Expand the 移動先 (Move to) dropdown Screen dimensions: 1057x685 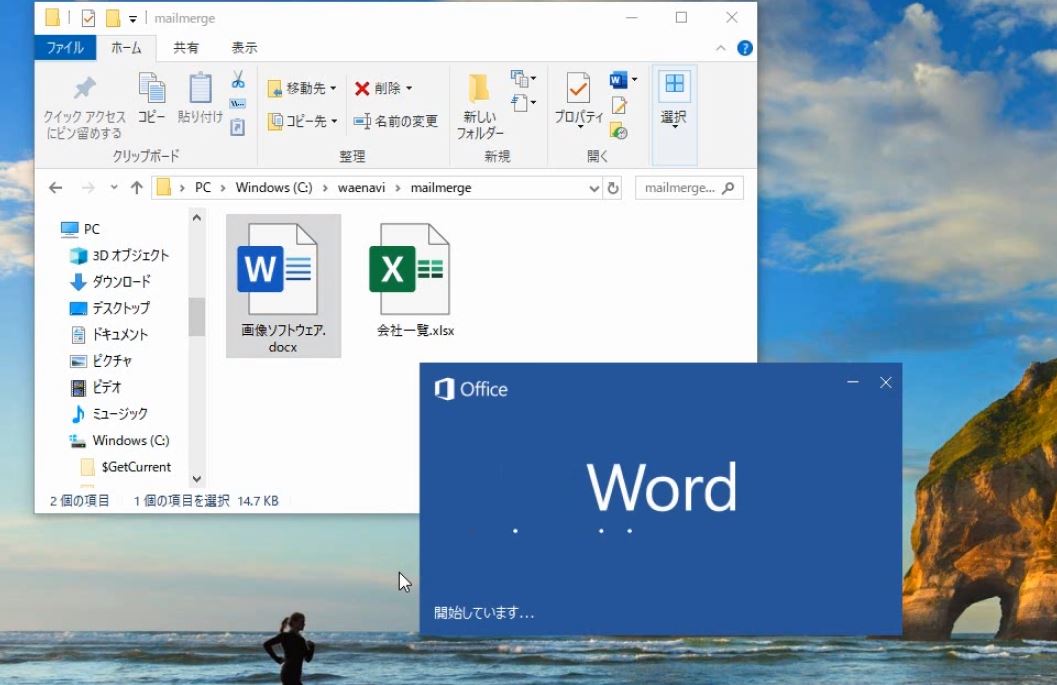pyautogui.click(x=334, y=88)
